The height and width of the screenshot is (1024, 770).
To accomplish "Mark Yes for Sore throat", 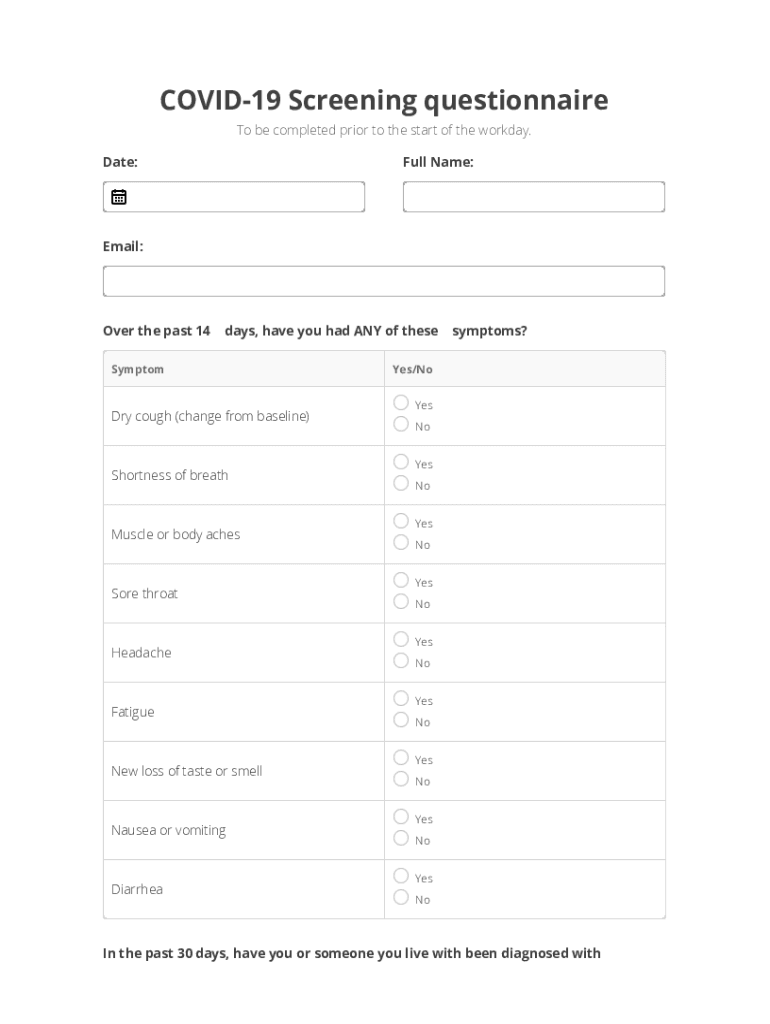I will tap(401, 580).
